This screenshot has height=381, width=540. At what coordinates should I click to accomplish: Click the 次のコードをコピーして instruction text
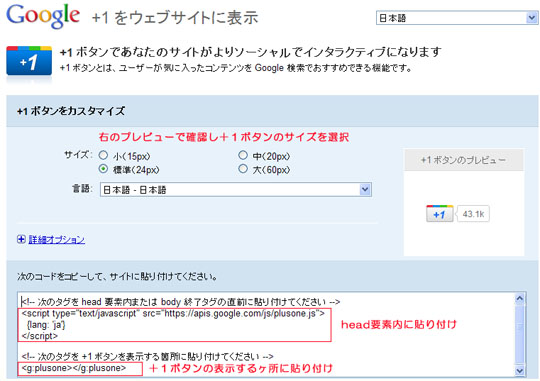click(117, 277)
